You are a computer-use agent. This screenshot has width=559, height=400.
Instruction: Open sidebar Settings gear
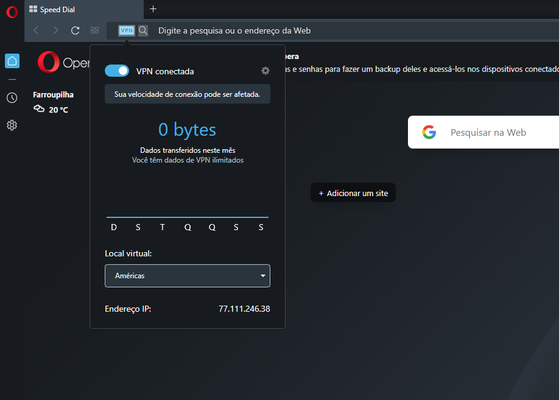click(12, 125)
